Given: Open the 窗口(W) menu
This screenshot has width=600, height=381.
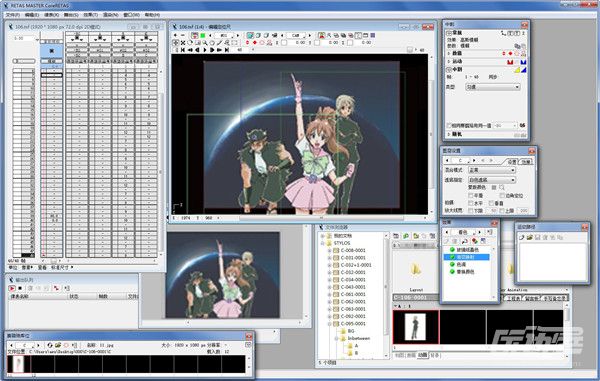Looking at the screenshot, I should pyautogui.click(x=131, y=15).
